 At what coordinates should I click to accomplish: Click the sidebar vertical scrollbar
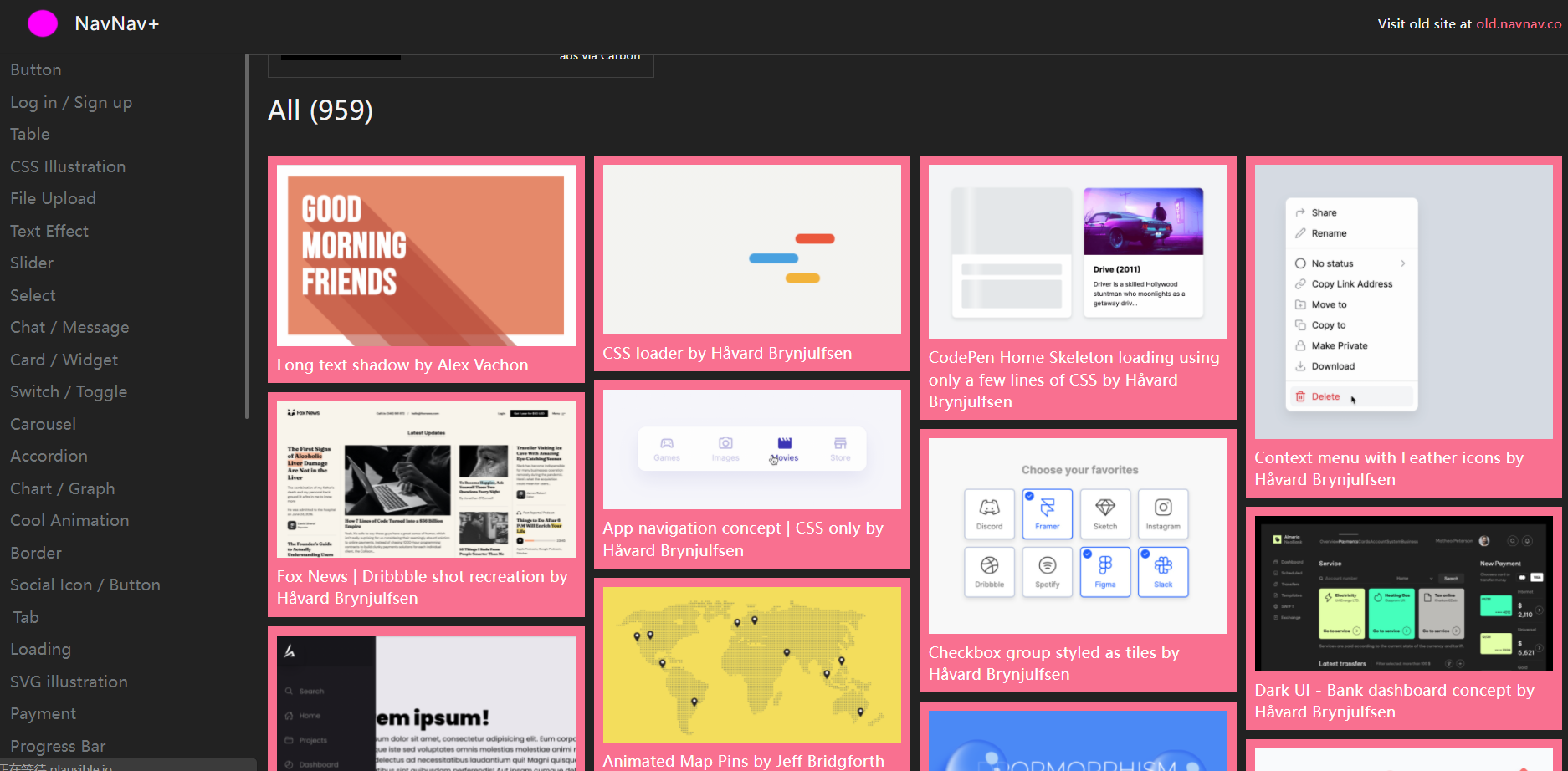pos(247,237)
